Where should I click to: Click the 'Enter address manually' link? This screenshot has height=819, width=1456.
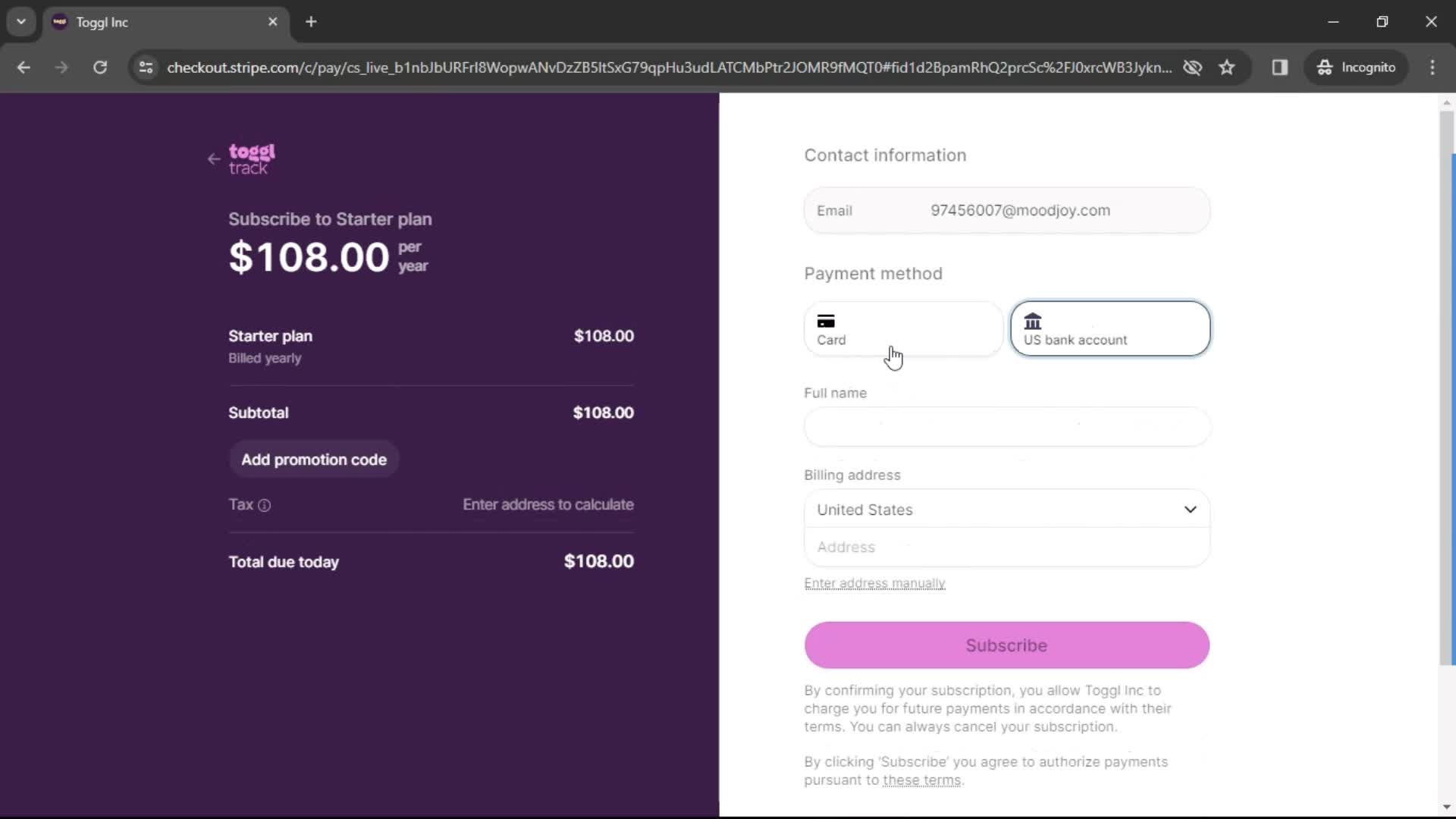click(x=875, y=583)
